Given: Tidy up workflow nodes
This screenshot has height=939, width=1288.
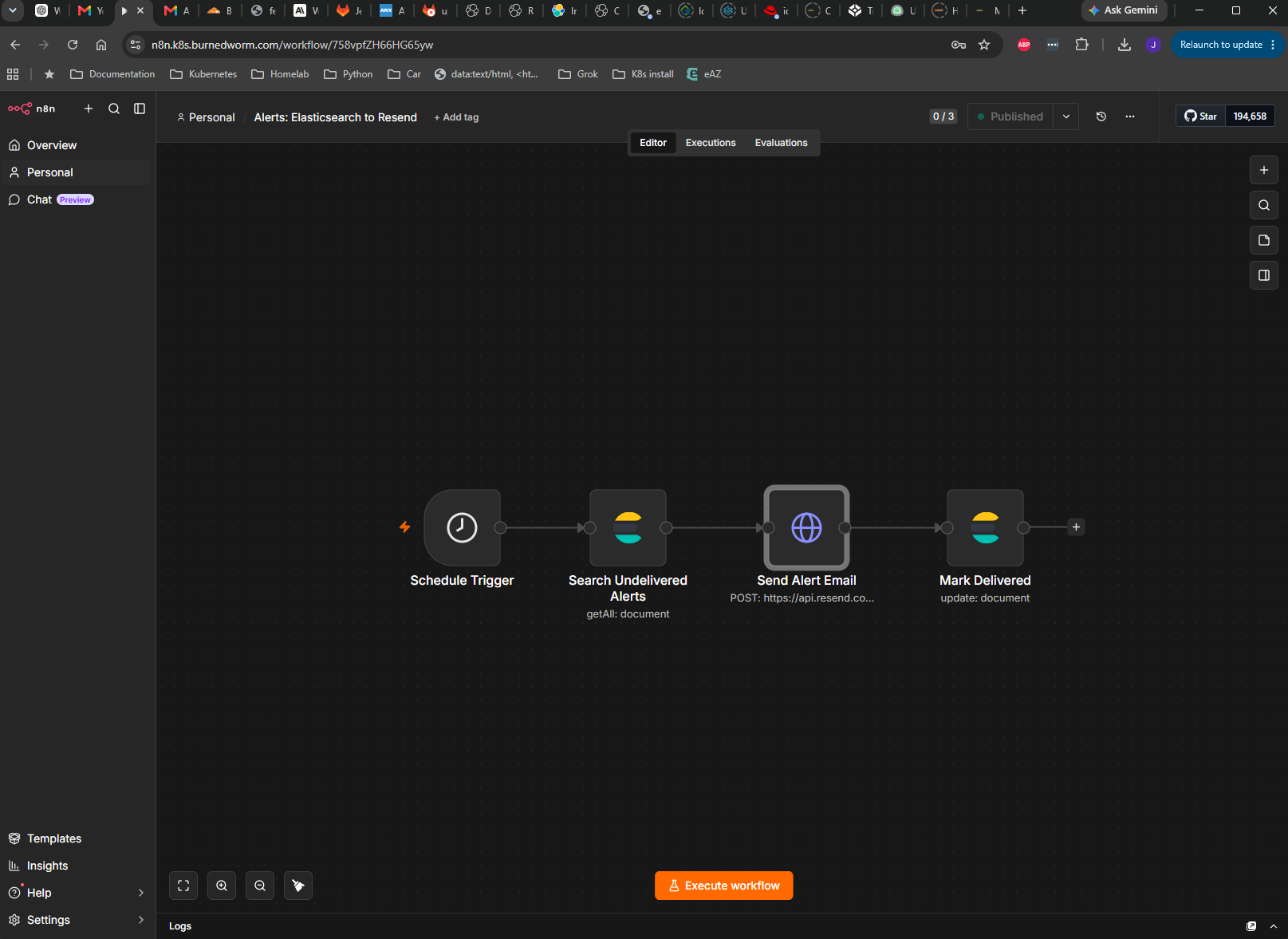Looking at the screenshot, I should point(298,886).
